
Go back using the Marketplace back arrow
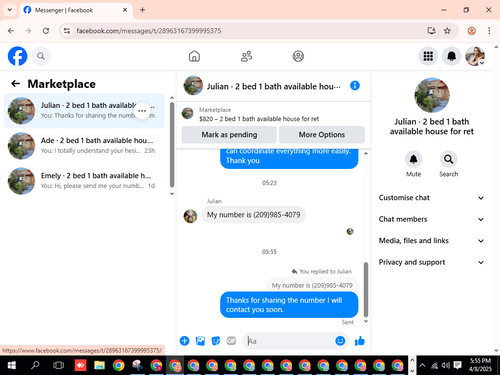(x=16, y=84)
